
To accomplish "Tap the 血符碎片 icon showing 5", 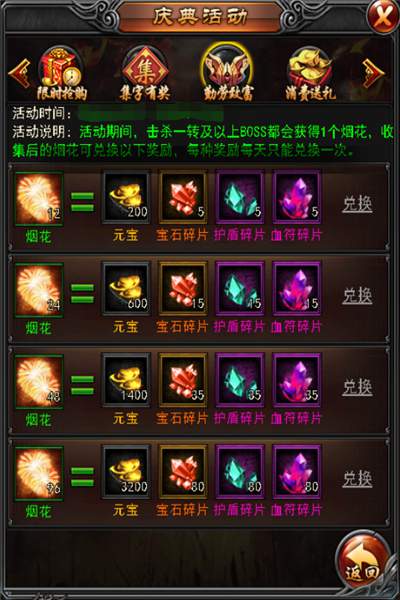I will point(296,197).
